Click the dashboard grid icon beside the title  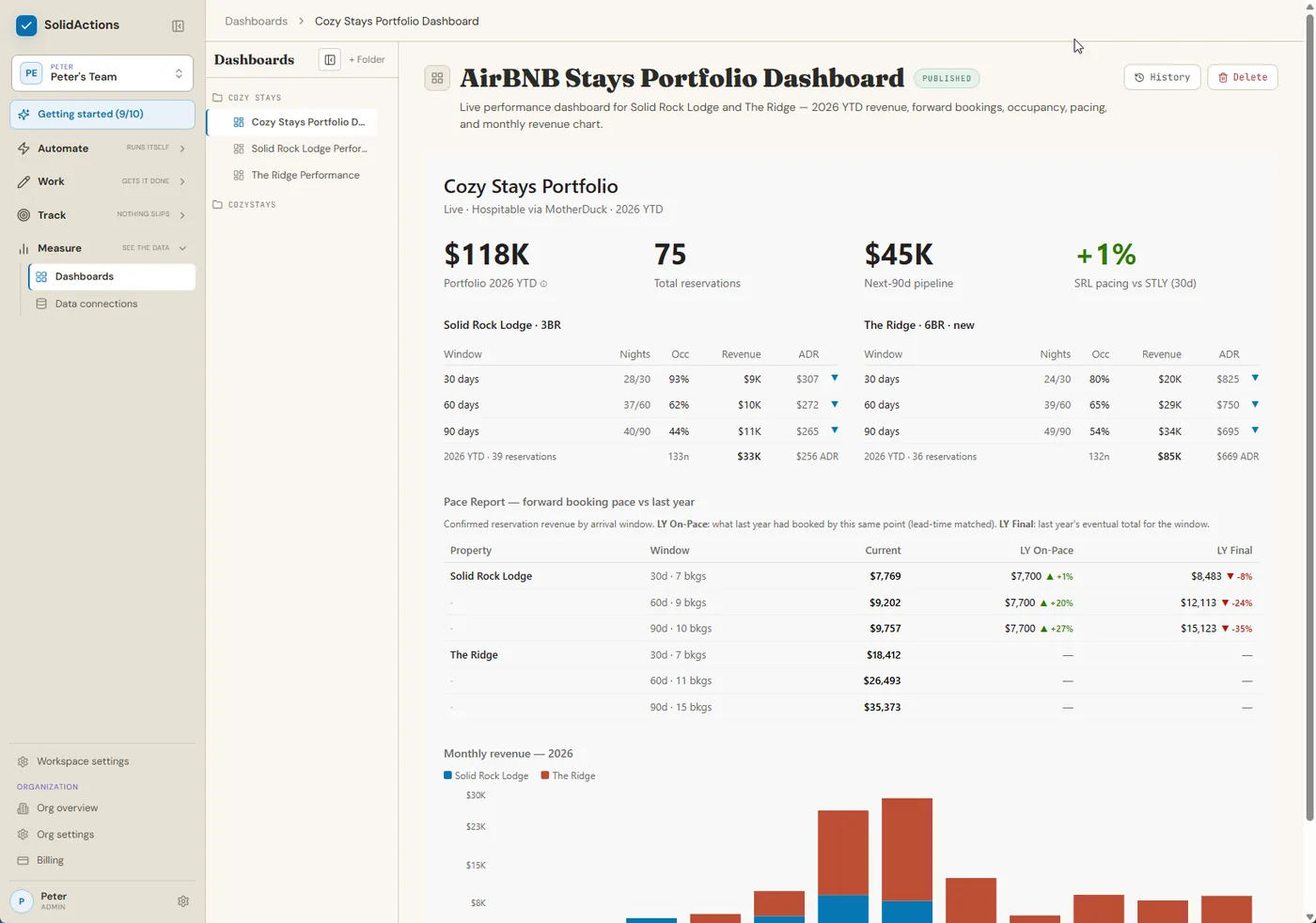pyautogui.click(x=437, y=79)
